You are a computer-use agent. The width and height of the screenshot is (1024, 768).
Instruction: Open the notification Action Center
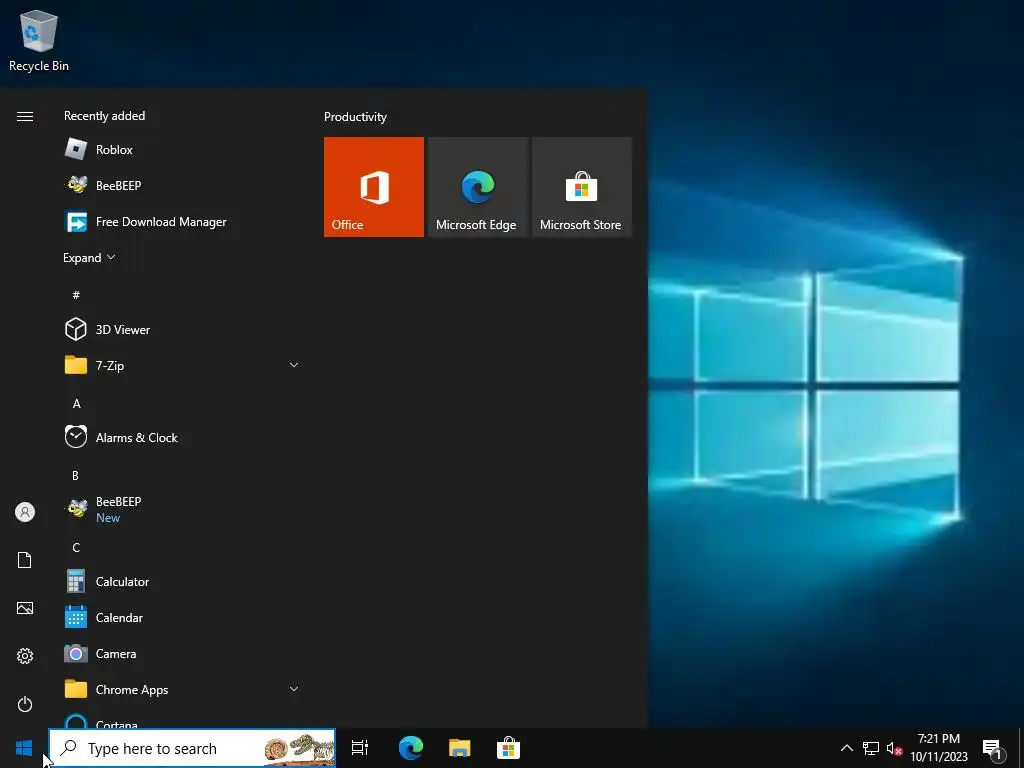(x=992, y=748)
